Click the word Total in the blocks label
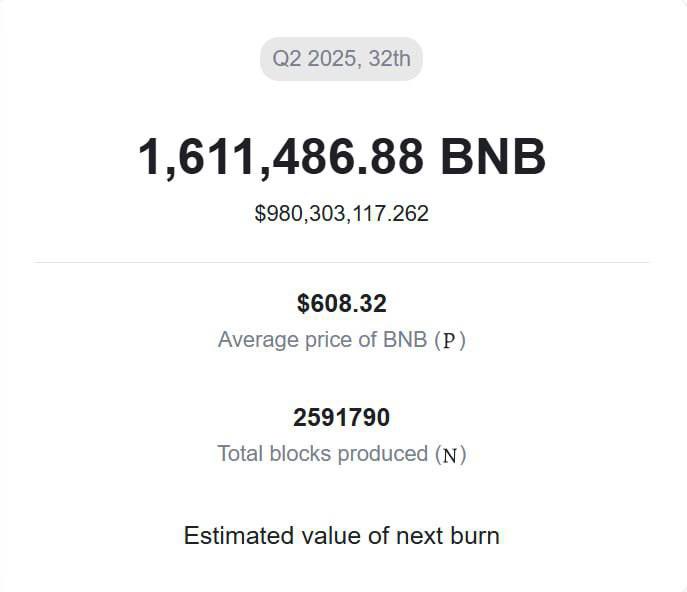The image size is (687, 592). [x=240, y=454]
